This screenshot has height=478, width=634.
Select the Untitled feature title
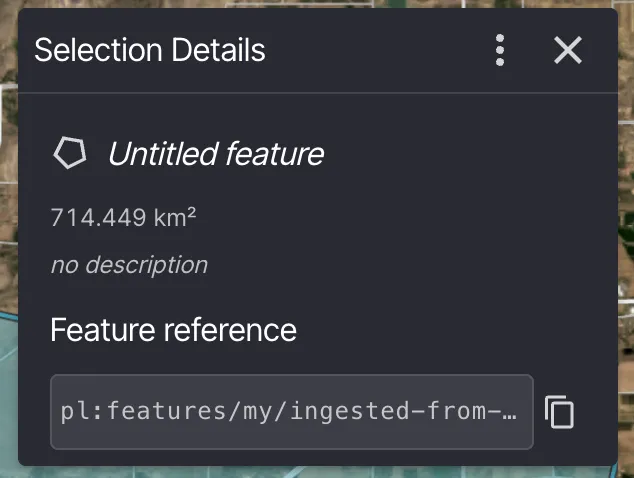(216, 154)
